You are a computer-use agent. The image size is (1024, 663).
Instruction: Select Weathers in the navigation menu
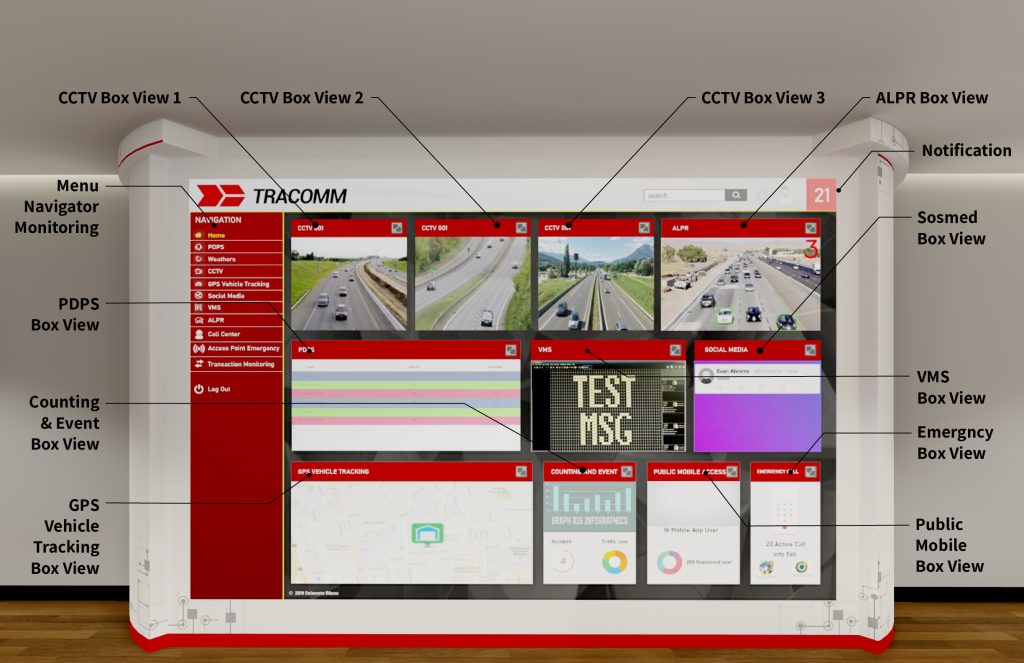(x=222, y=259)
